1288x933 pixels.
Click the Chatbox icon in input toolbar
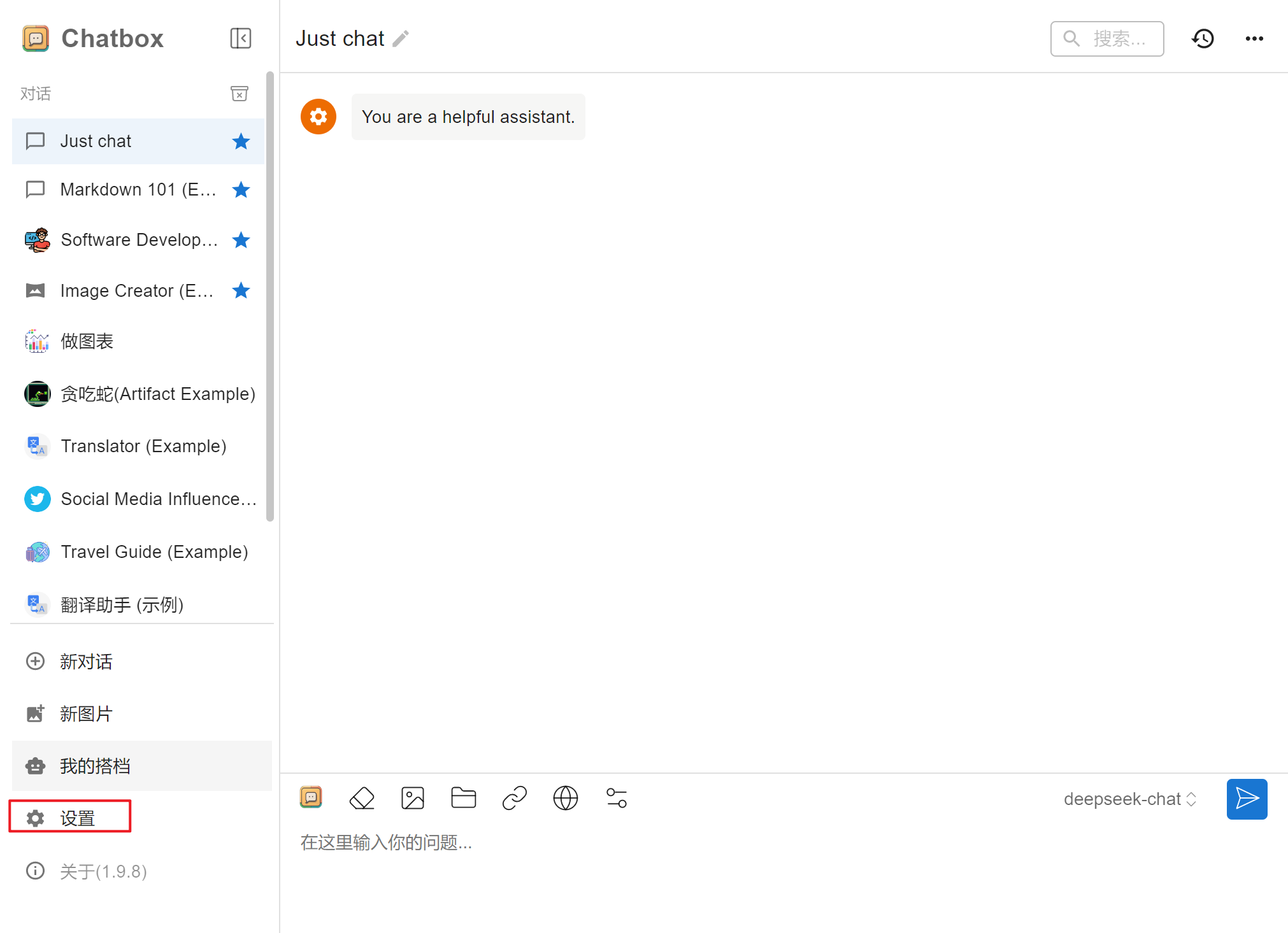311,797
